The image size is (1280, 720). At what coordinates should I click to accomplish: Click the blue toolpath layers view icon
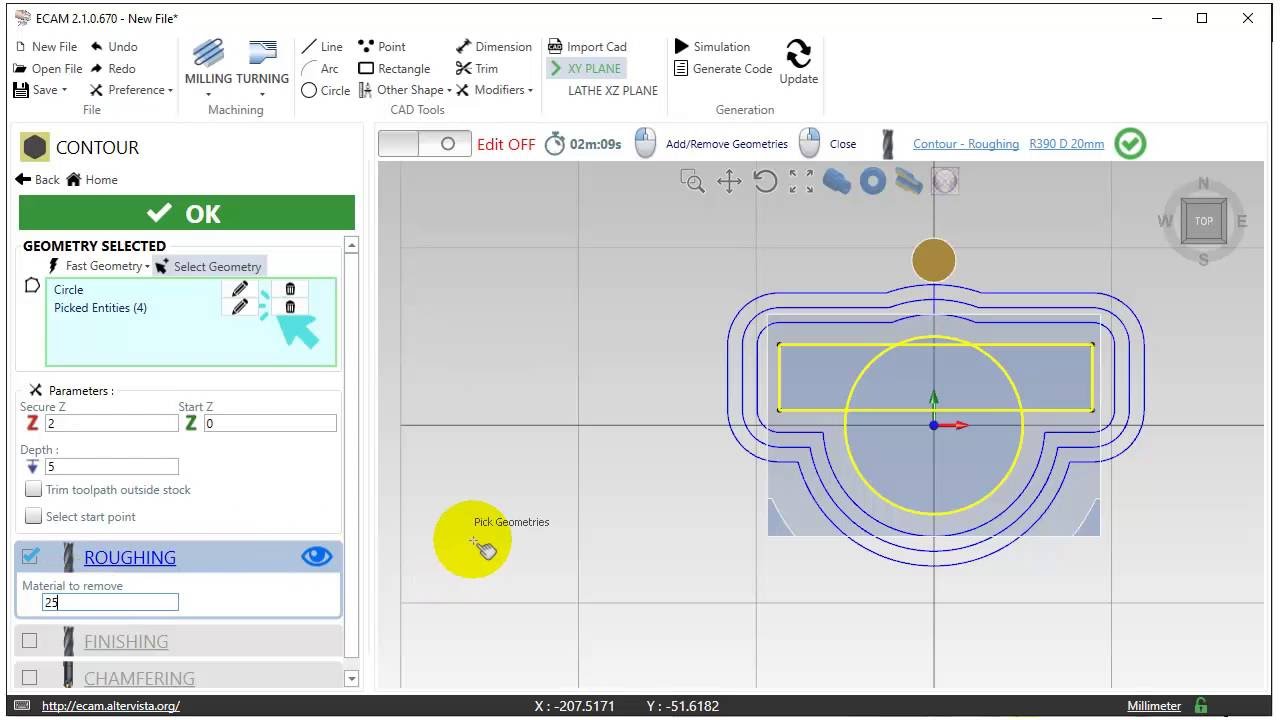[x=909, y=181]
